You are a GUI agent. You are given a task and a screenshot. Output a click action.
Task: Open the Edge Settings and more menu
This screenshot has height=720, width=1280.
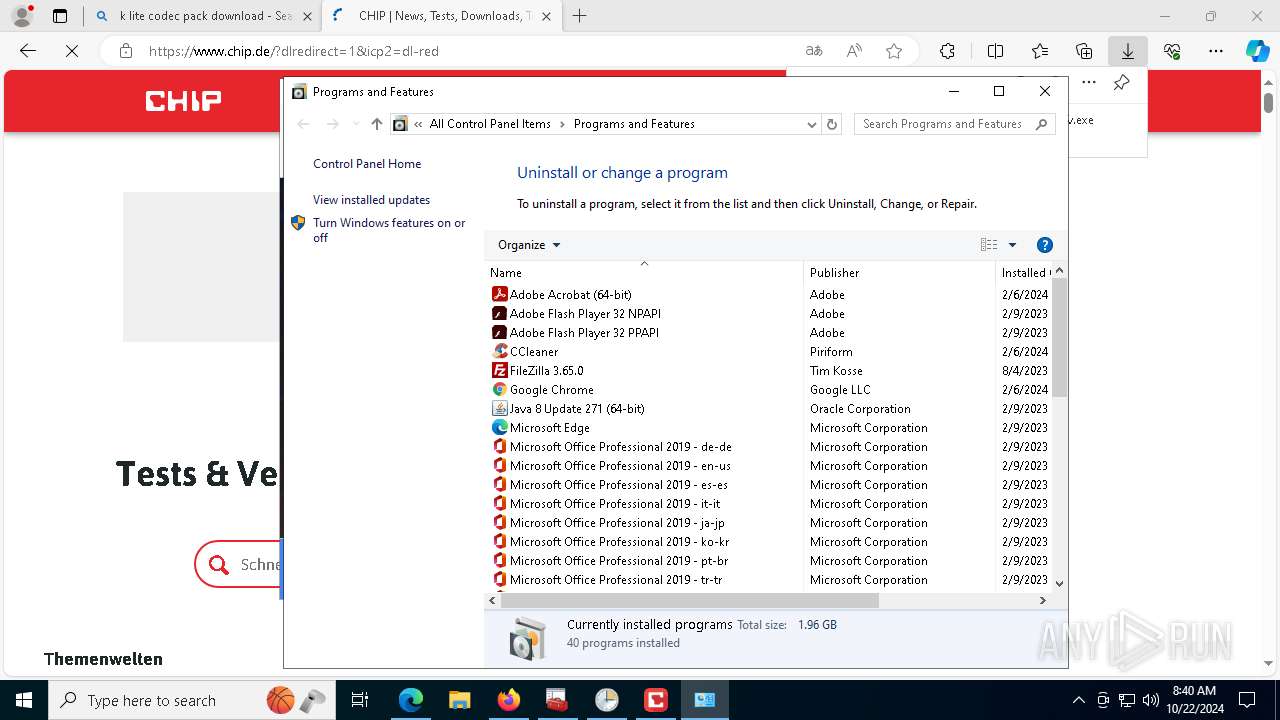(x=1215, y=51)
